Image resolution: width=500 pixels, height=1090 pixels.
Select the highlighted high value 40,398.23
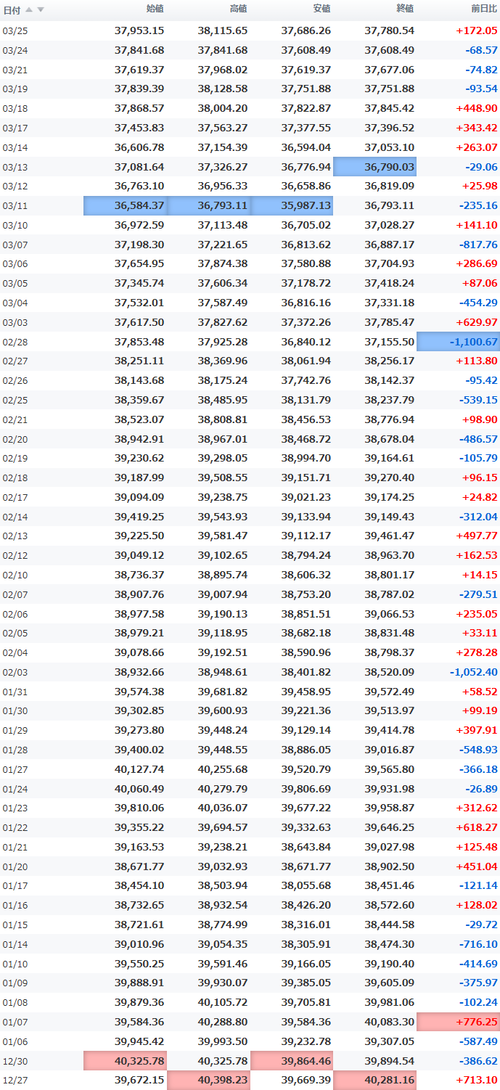click(x=209, y=1080)
